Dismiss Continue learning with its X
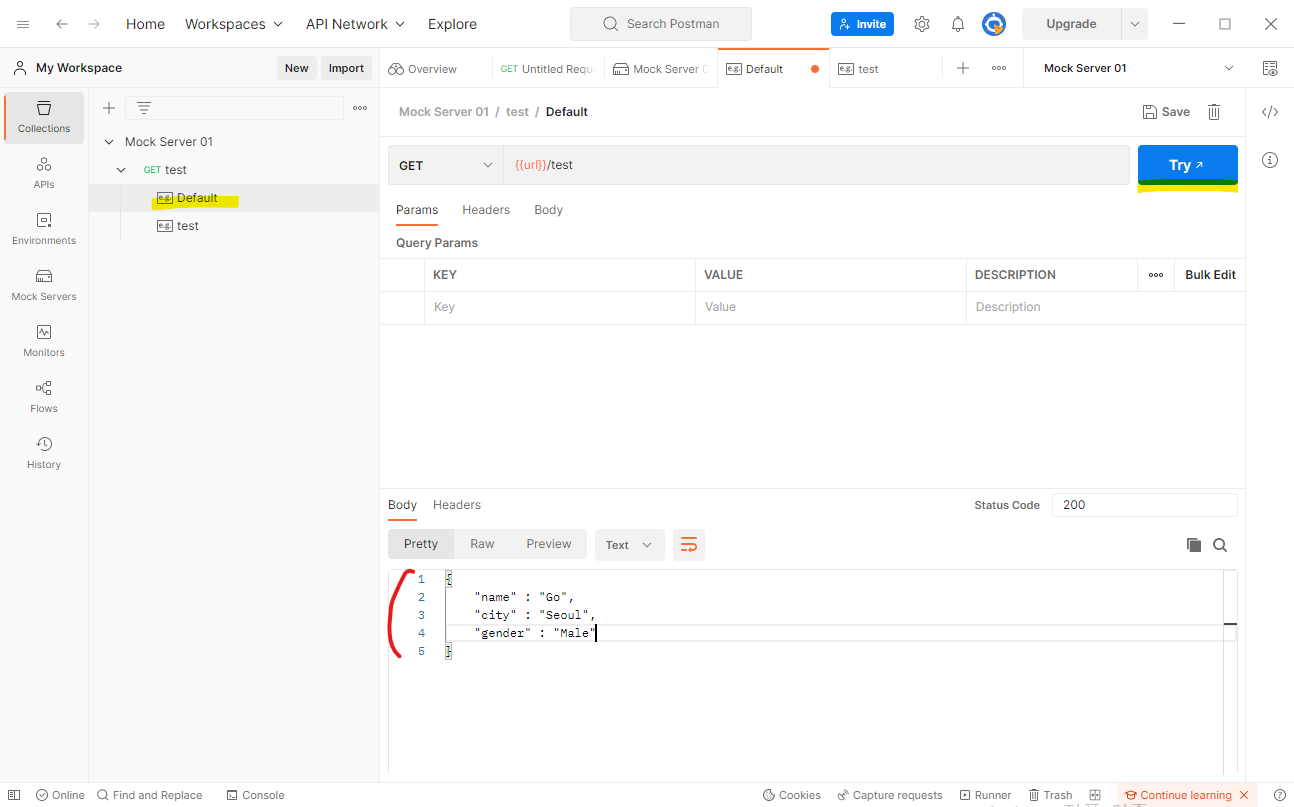 pyautogui.click(x=1244, y=795)
